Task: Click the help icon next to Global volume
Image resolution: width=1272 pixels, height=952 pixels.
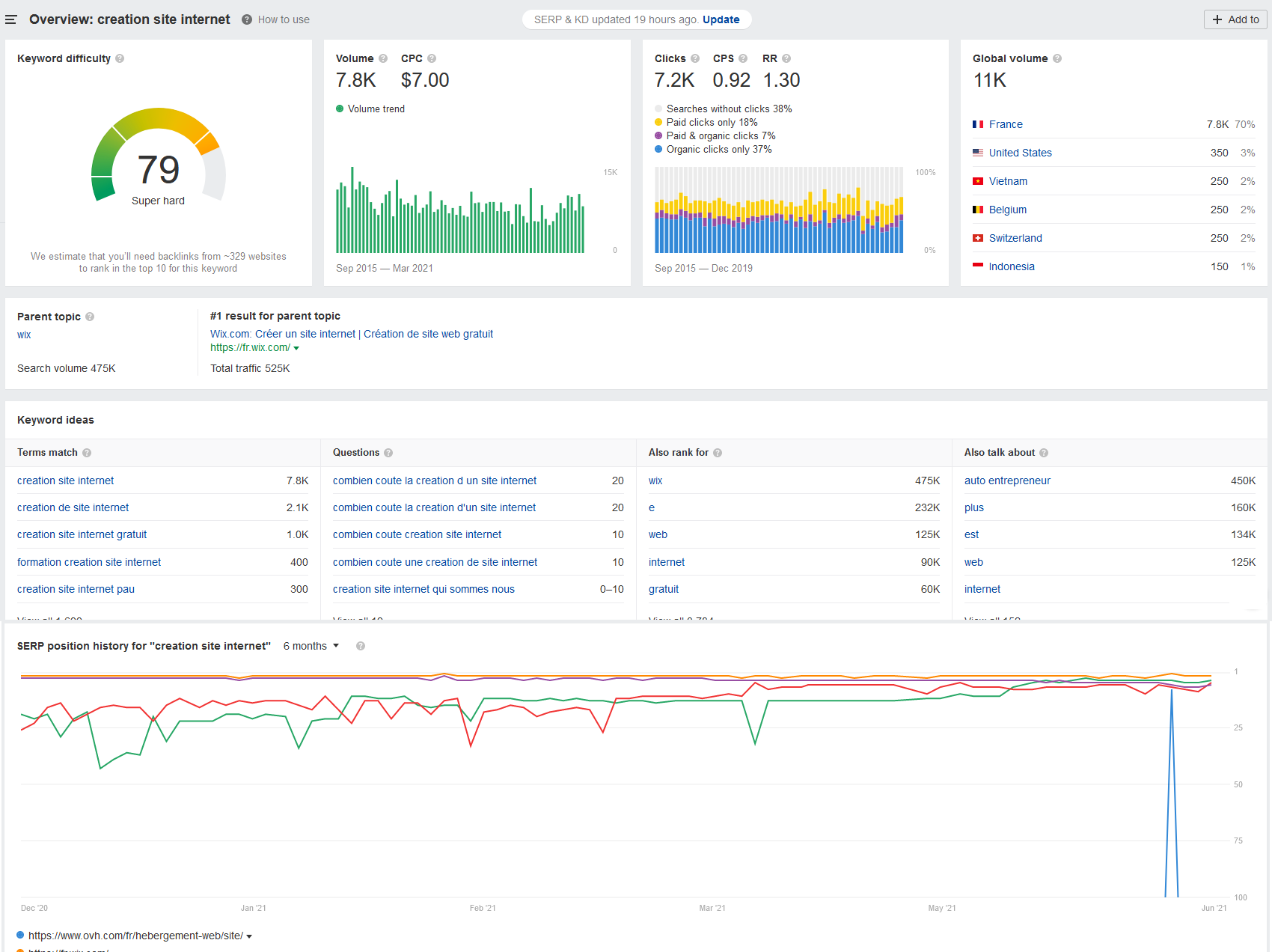Action: tap(1057, 58)
